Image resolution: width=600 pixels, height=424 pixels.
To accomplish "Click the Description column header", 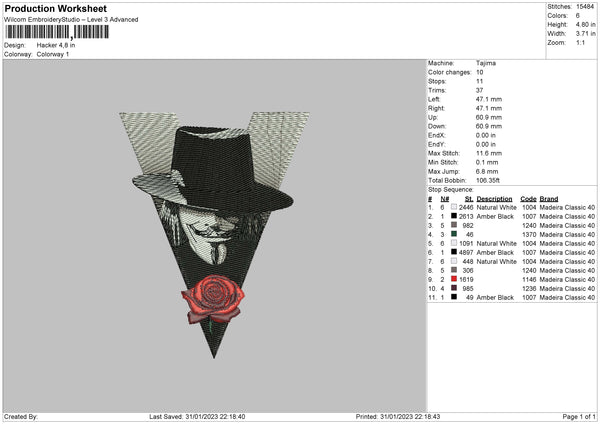I will click(x=494, y=199).
